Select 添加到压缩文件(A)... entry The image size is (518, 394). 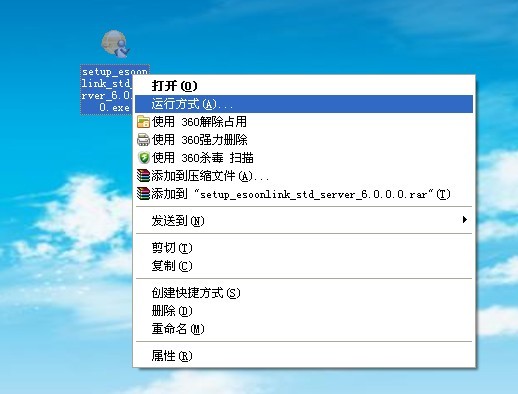coord(304,176)
